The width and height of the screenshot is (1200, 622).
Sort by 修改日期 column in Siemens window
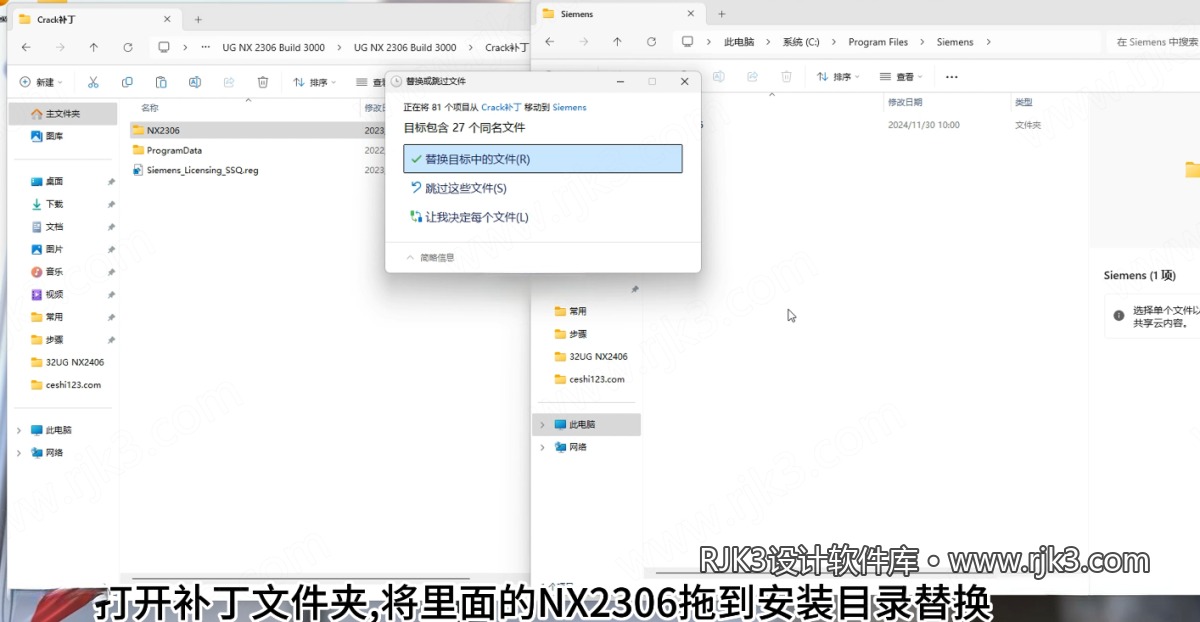coord(905,102)
